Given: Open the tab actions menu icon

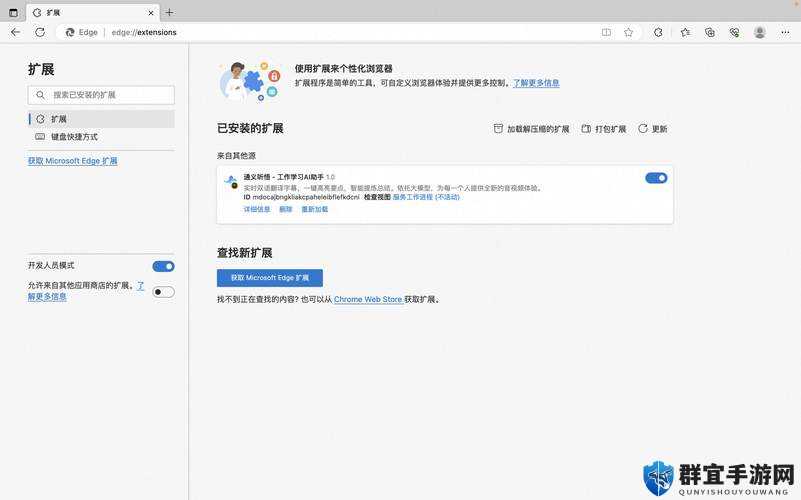Looking at the screenshot, I should (13, 13).
